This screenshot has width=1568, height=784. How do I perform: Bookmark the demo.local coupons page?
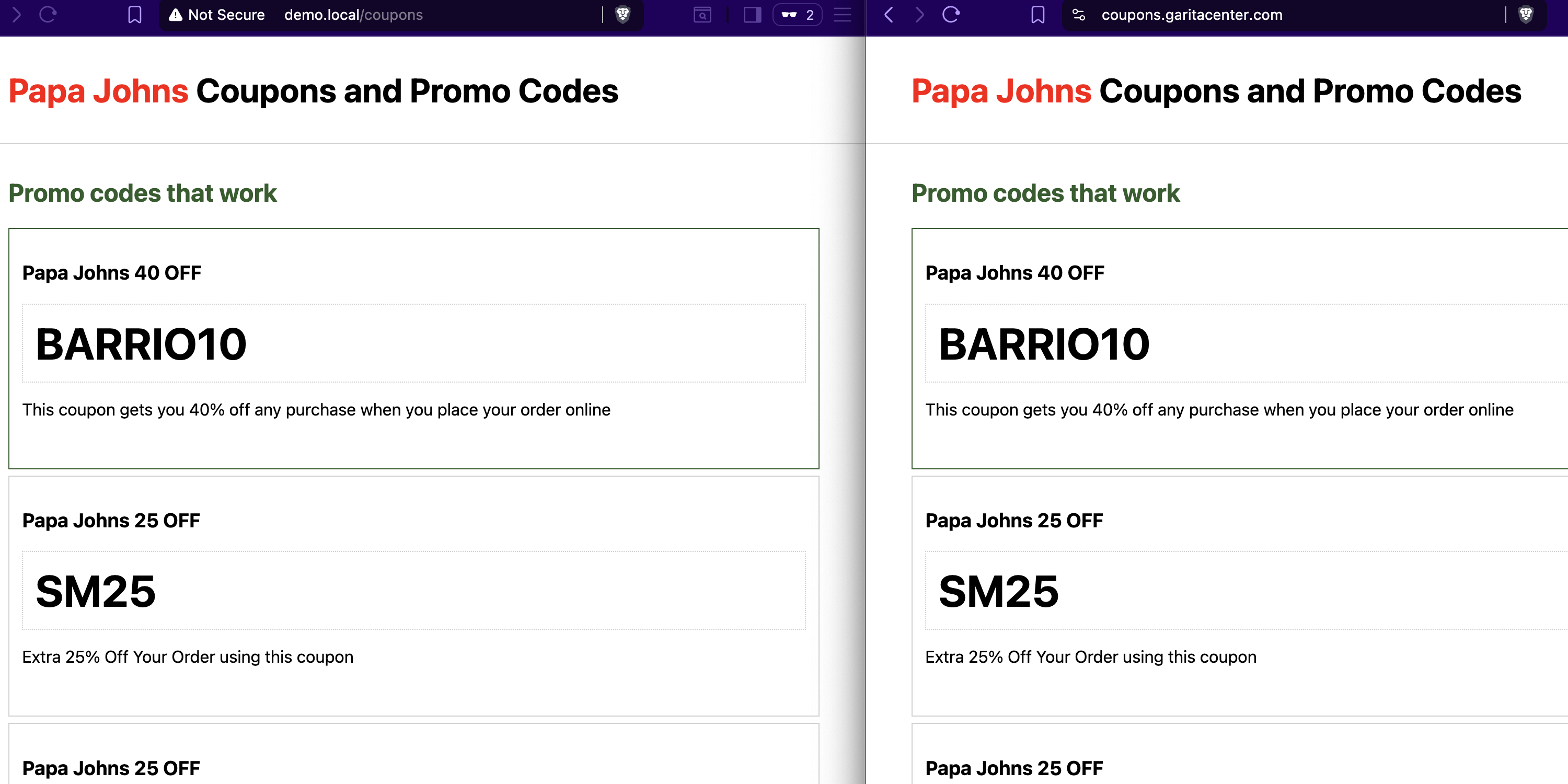[x=134, y=15]
